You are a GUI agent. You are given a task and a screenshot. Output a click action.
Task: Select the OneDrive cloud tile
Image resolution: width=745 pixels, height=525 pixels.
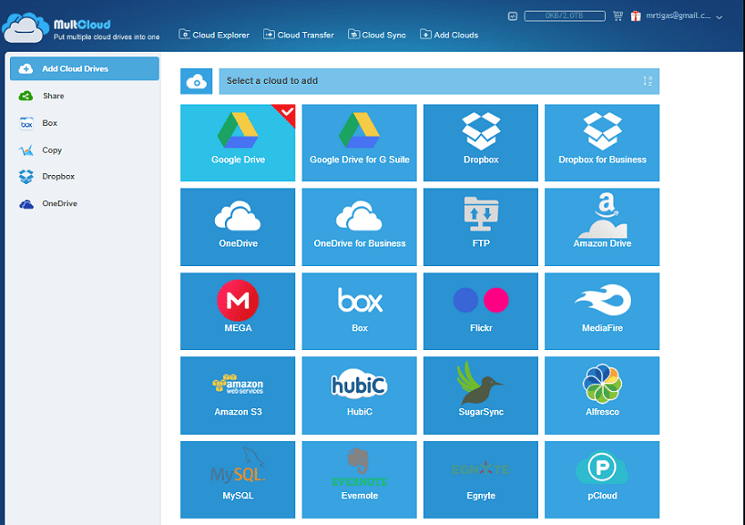point(238,227)
